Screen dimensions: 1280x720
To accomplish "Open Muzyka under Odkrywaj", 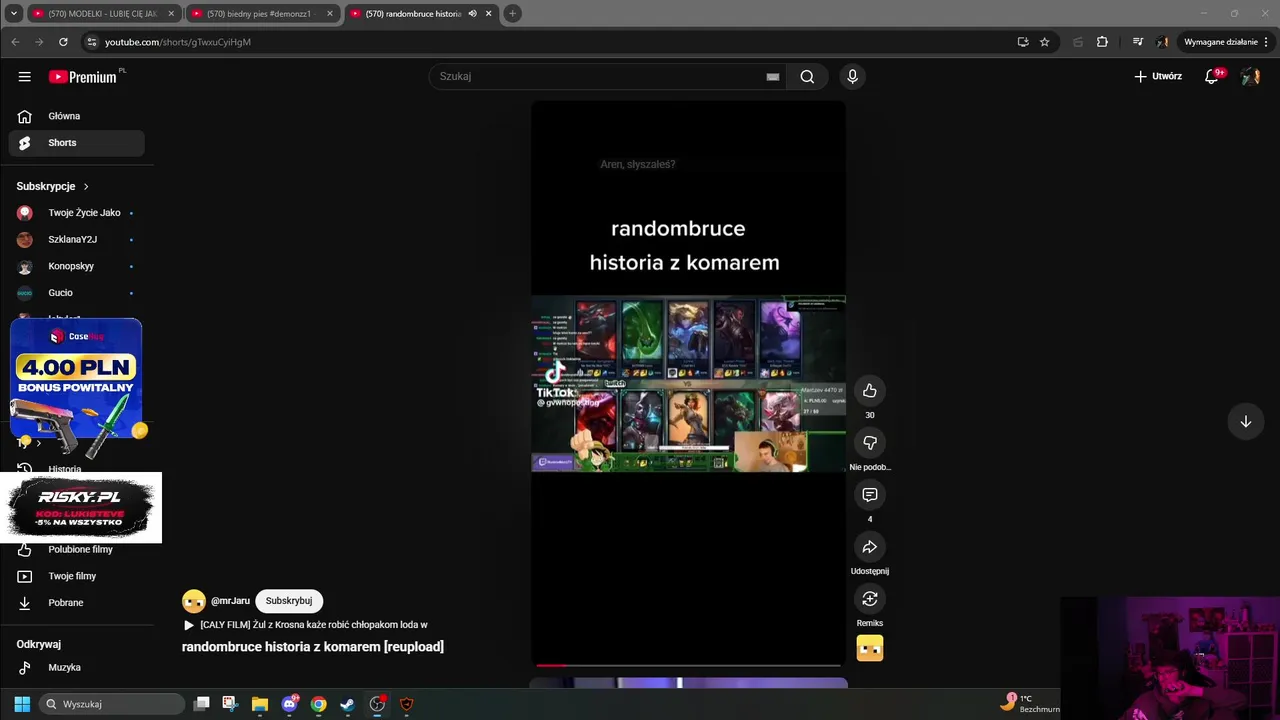I will (77, 667).
